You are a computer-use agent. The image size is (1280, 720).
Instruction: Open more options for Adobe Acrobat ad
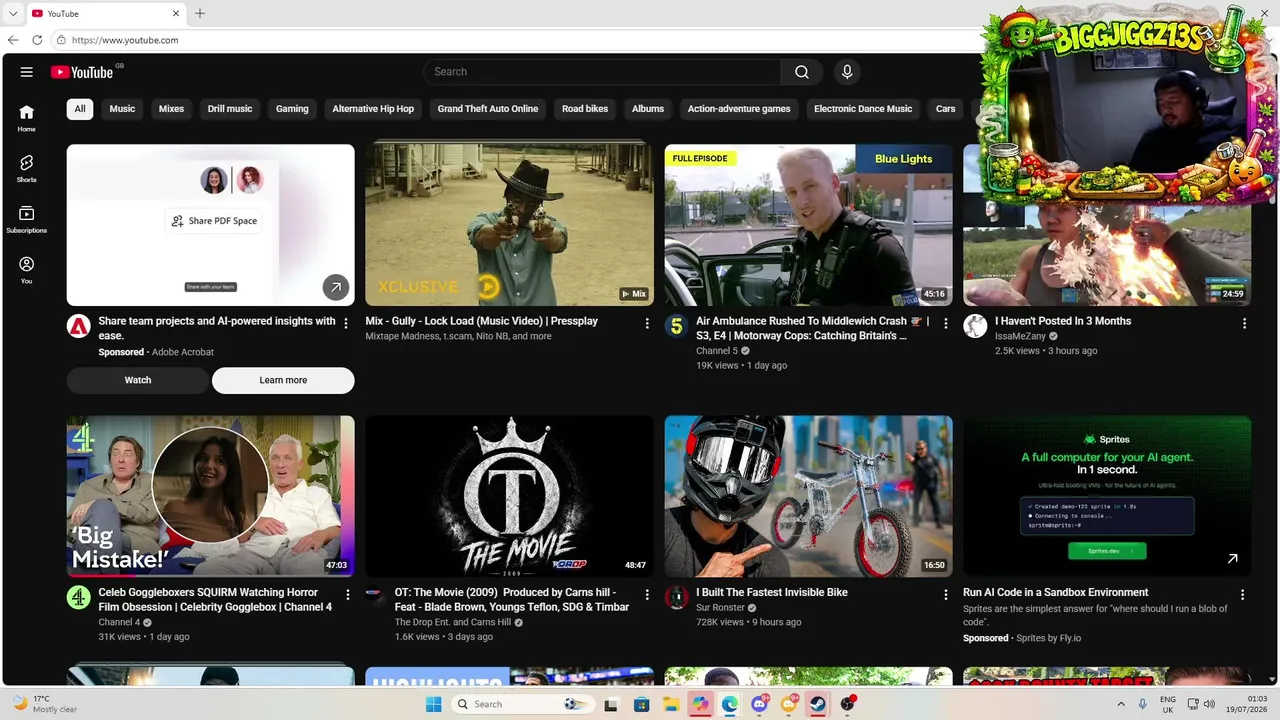(x=346, y=323)
